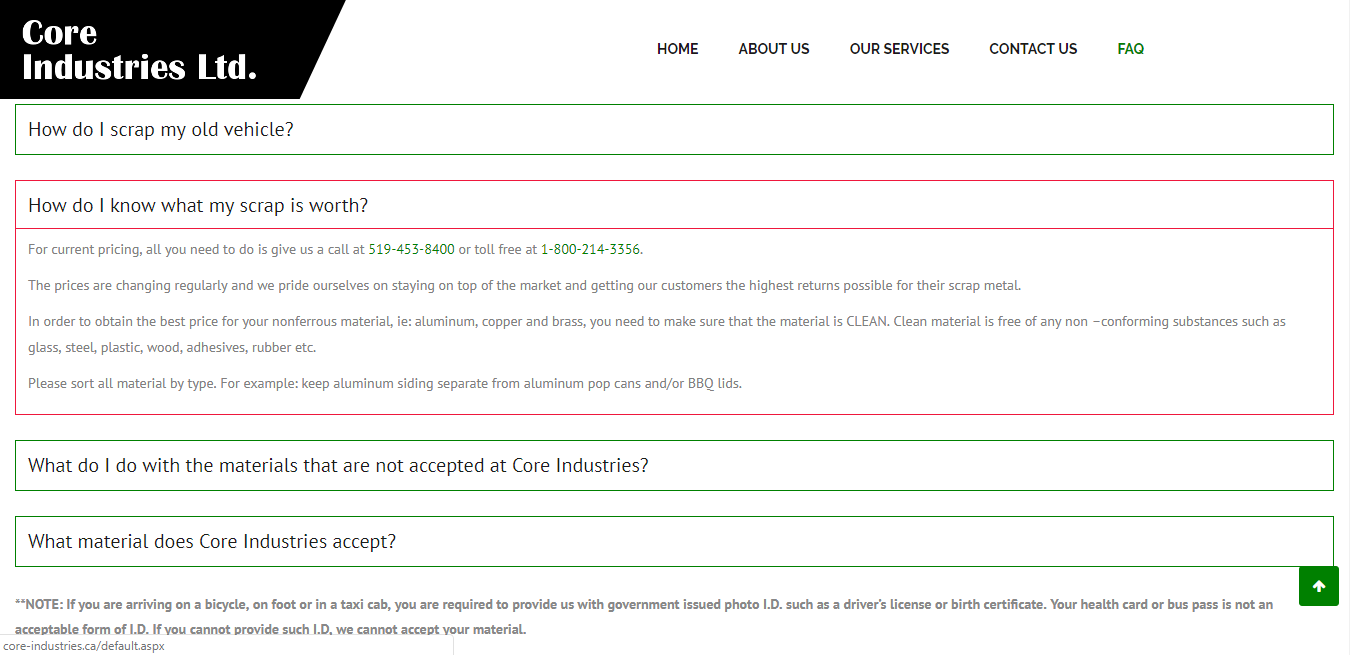
Task: Click the core-industries.ca/default.aspx status bar URL
Action: coord(83,646)
